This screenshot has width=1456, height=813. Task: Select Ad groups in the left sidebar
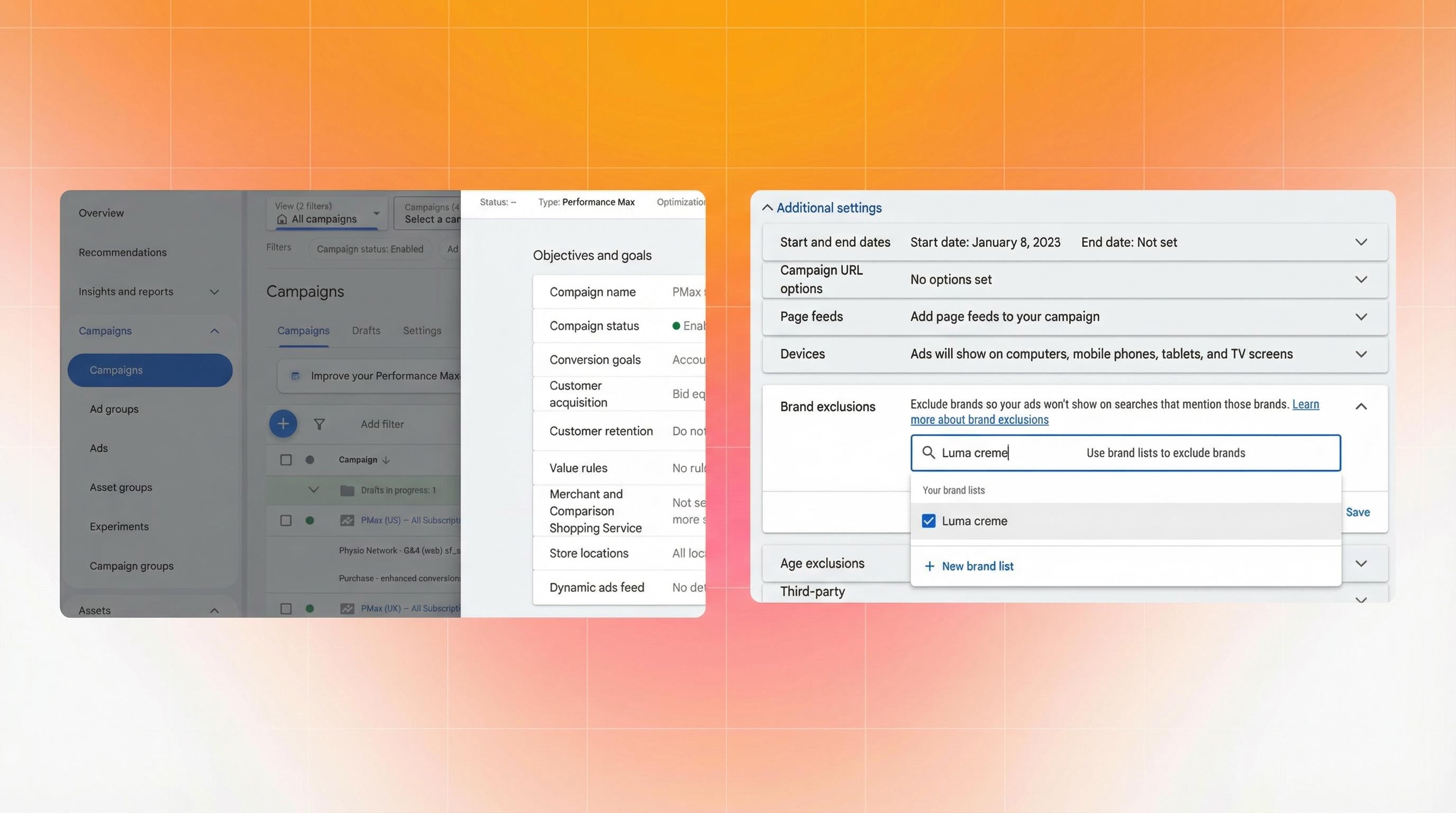[114, 409]
